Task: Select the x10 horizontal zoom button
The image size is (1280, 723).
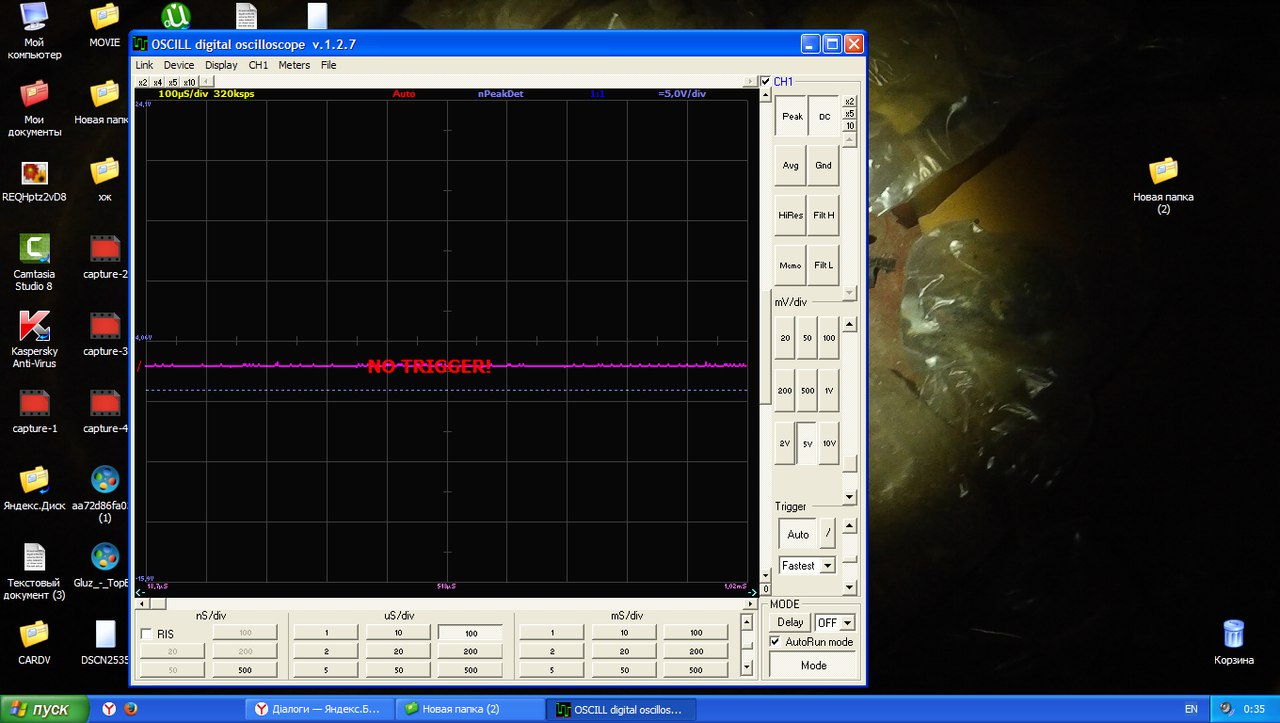Action: tap(189, 82)
